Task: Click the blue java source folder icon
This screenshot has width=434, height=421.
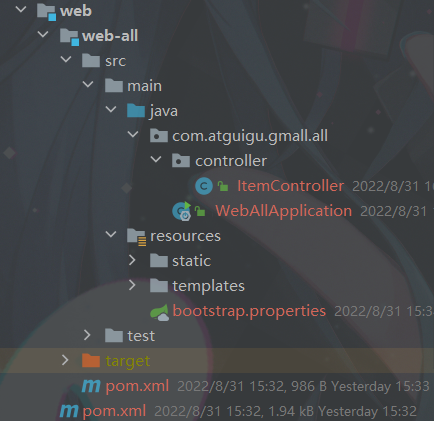Action: (136, 110)
